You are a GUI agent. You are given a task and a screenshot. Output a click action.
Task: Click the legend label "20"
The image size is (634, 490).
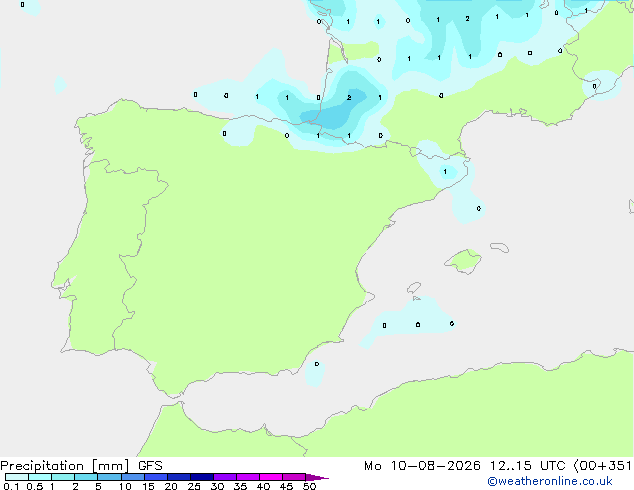[x=171, y=486]
